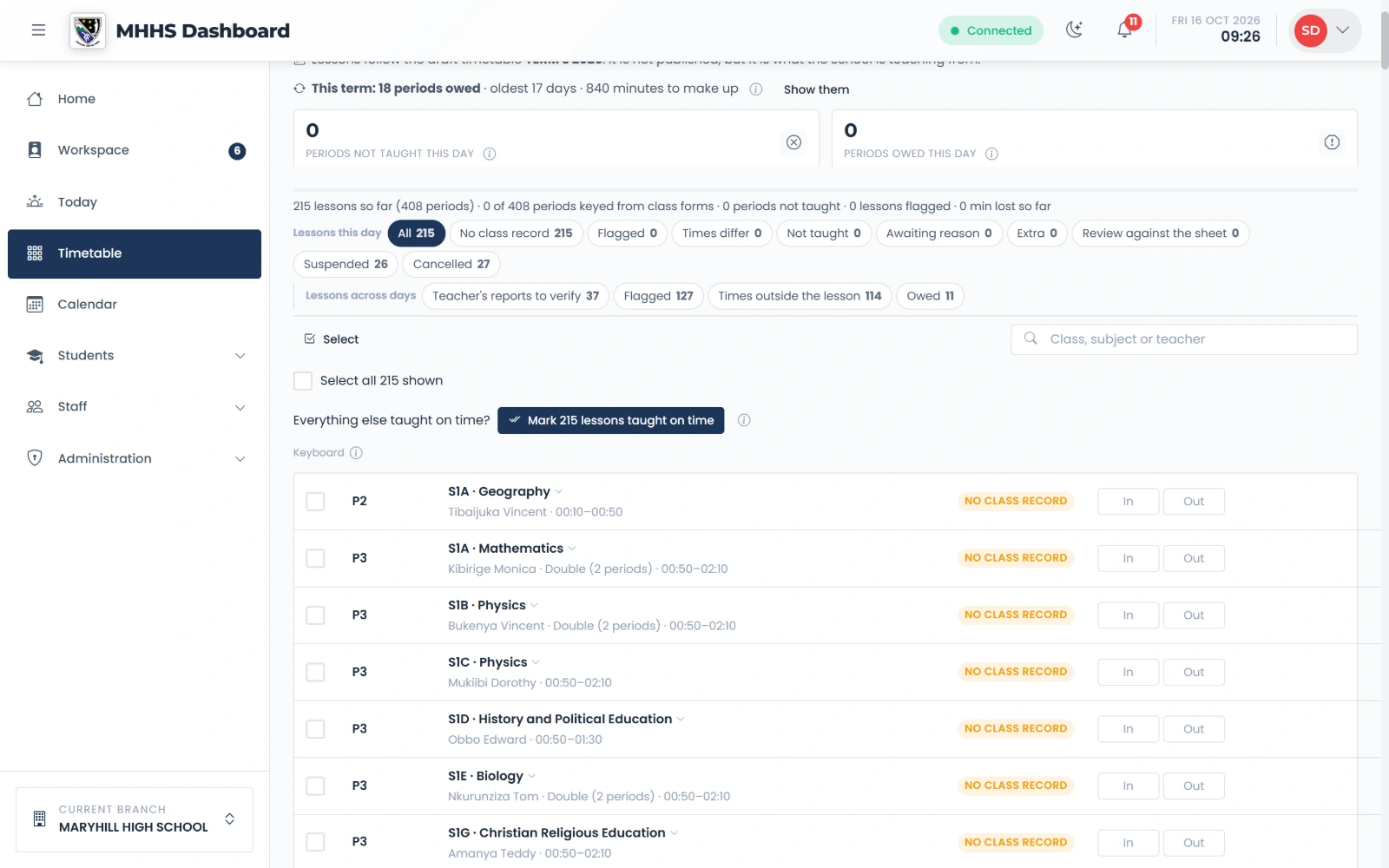Click info icon next to Periods Not Taught This Day
Viewport: 1389px width, 868px height.
(490, 154)
